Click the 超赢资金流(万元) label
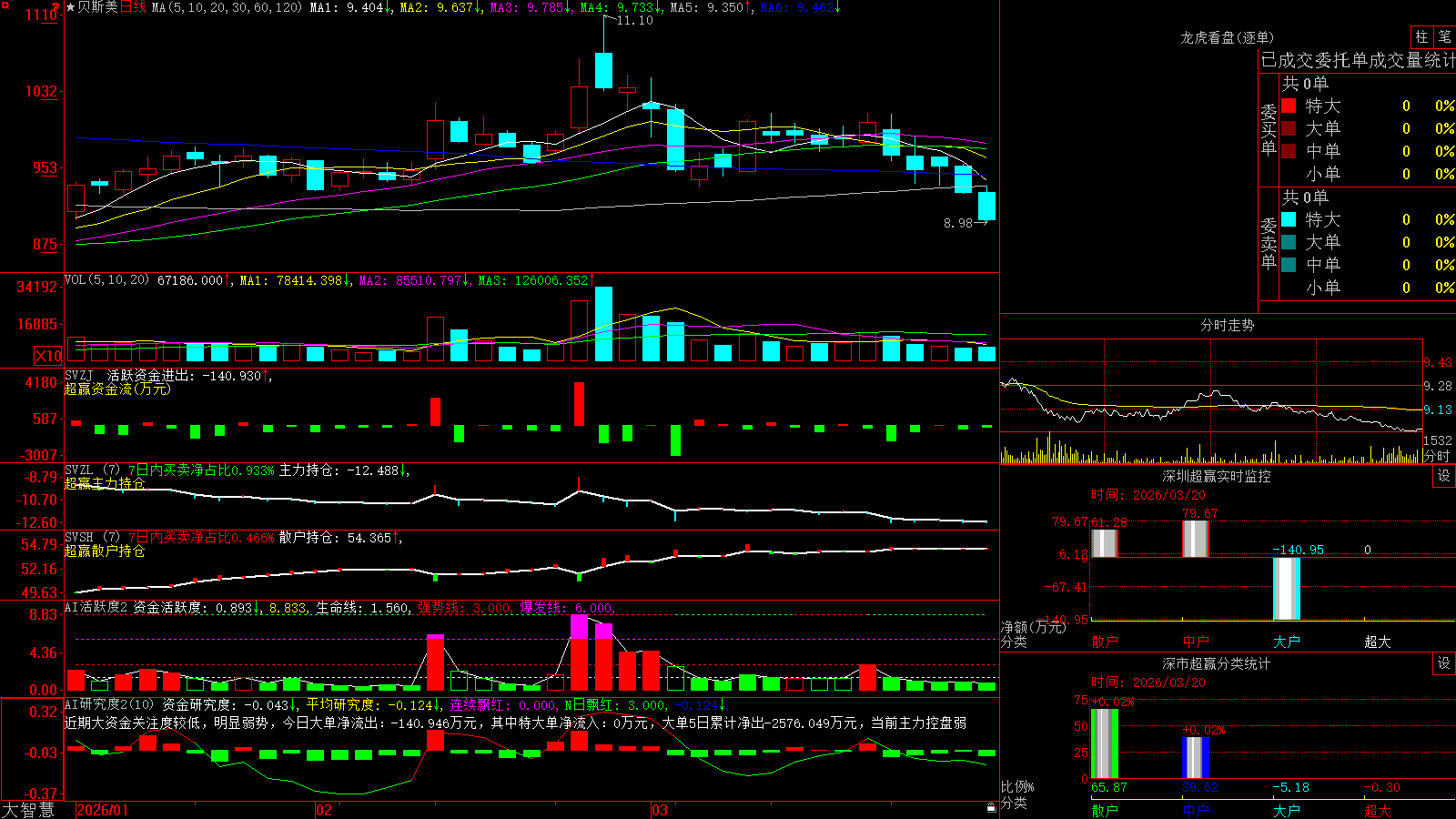Viewport: 1456px width, 819px height. point(117,389)
